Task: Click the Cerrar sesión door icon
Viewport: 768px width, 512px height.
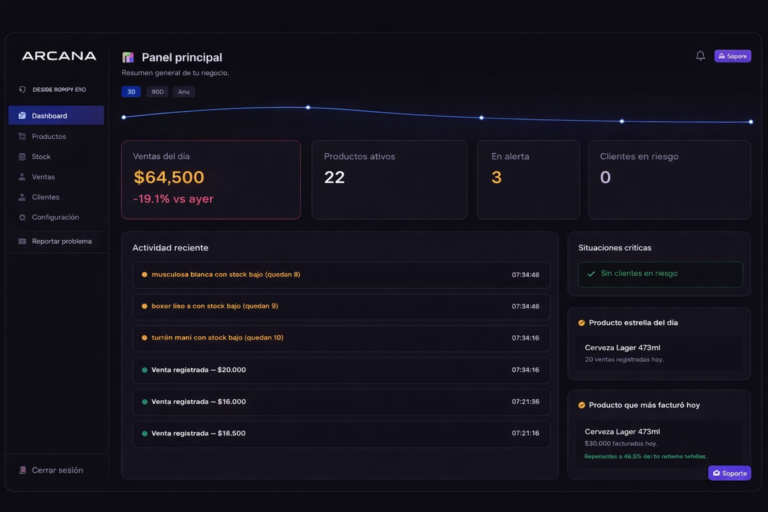Action: (x=22, y=470)
